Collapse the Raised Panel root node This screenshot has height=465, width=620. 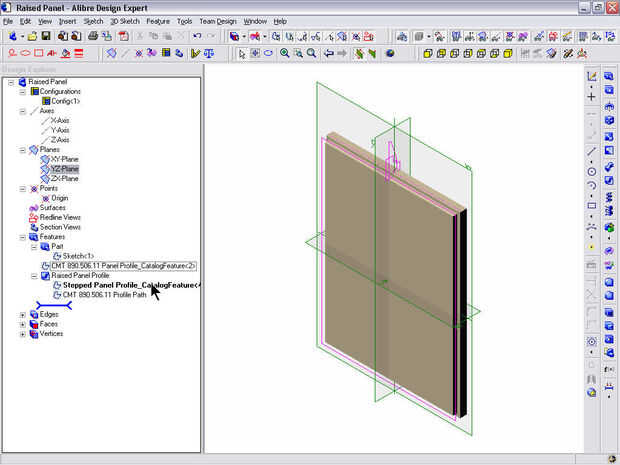click(x=11, y=82)
